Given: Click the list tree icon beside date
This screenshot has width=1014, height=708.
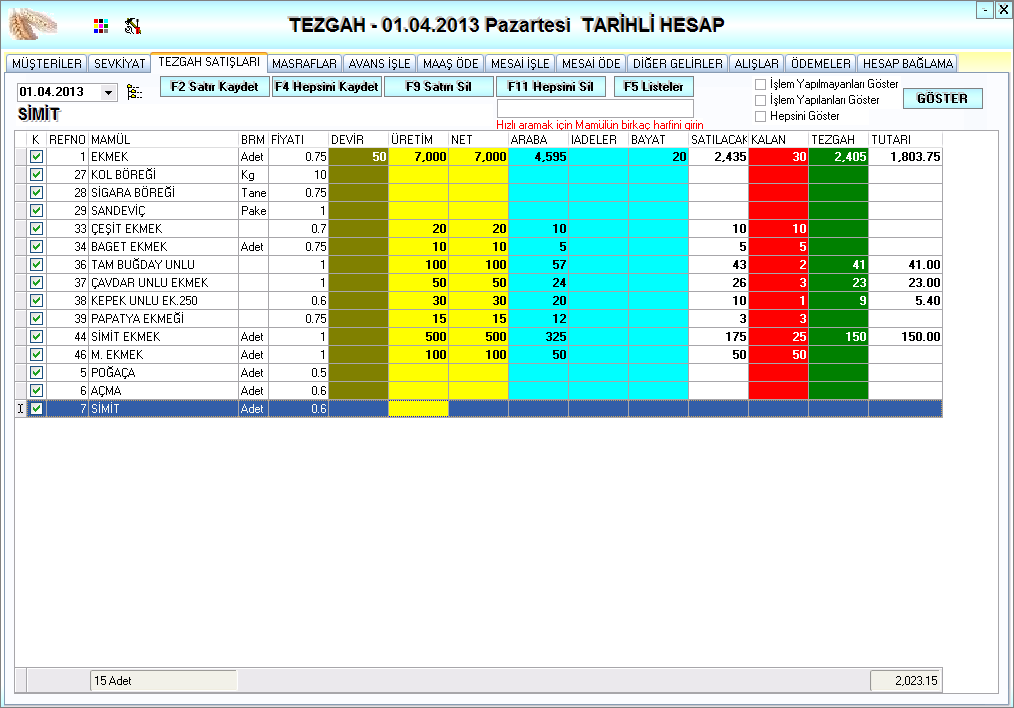Looking at the screenshot, I should tap(135, 92).
